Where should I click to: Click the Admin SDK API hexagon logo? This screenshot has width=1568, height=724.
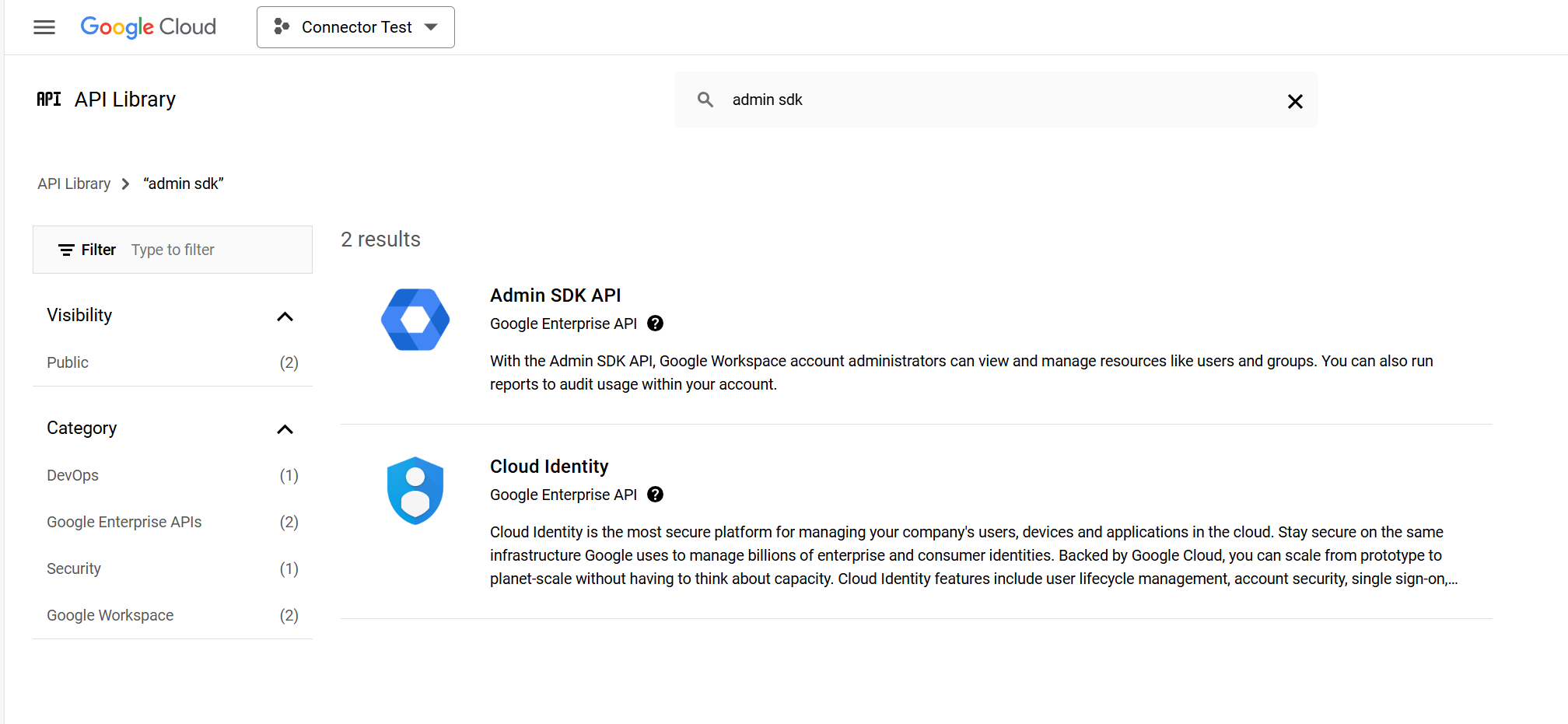(x=415, y=320)
